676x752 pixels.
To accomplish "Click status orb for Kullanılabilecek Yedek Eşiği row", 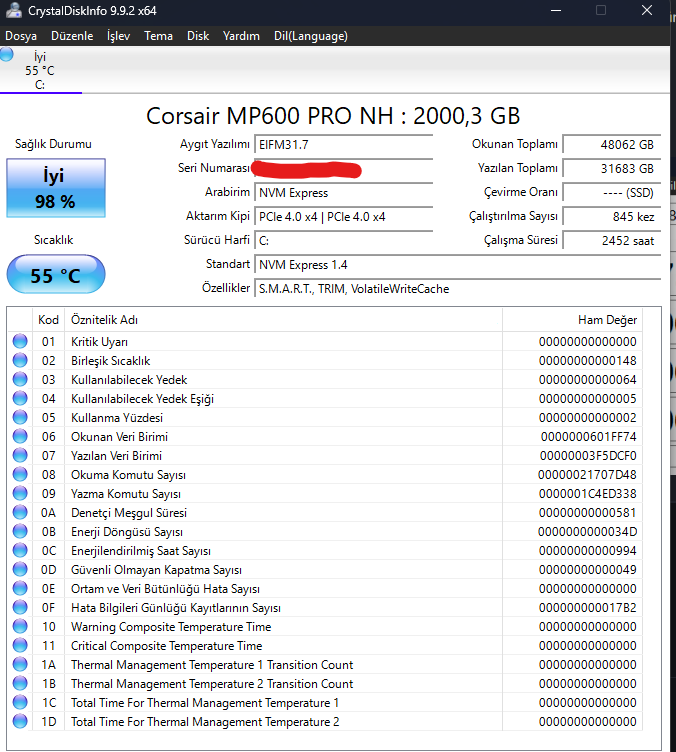I will 20,399.
